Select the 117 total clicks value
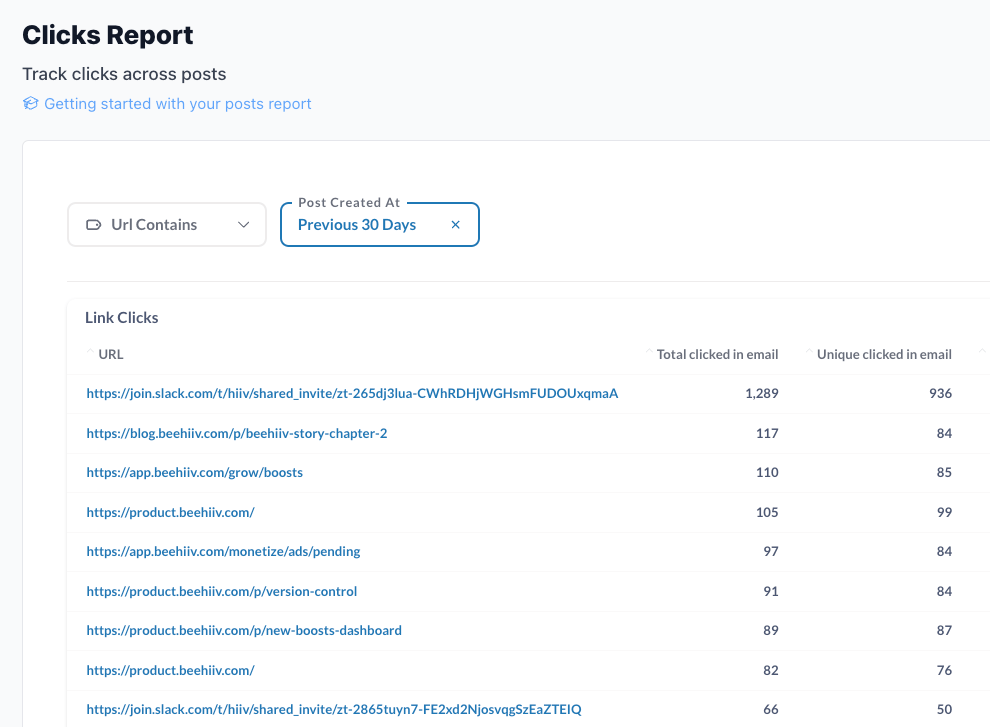The height and width of the screenshot is (727, 990). tap(767, 433)
